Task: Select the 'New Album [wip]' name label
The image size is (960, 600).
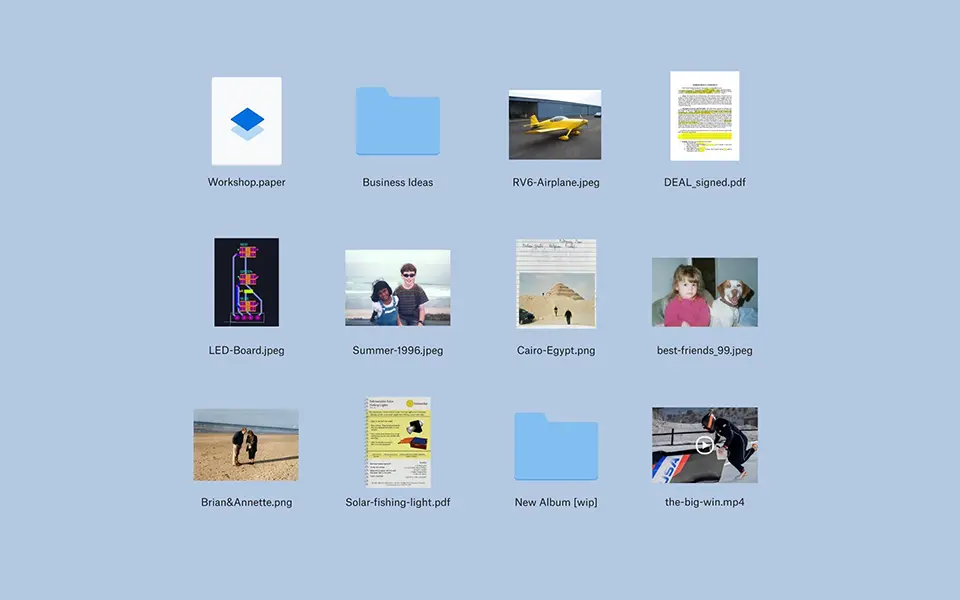Action: pyautogui.click(x=556, y=502)
